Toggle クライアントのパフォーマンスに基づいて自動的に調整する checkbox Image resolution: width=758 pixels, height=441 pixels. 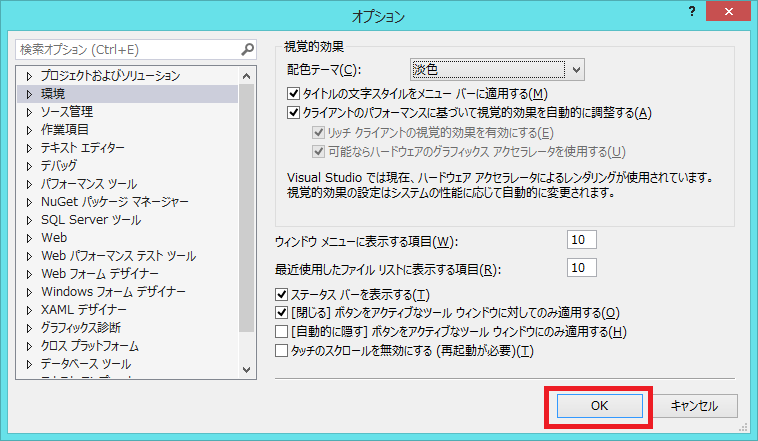(293, 112)
